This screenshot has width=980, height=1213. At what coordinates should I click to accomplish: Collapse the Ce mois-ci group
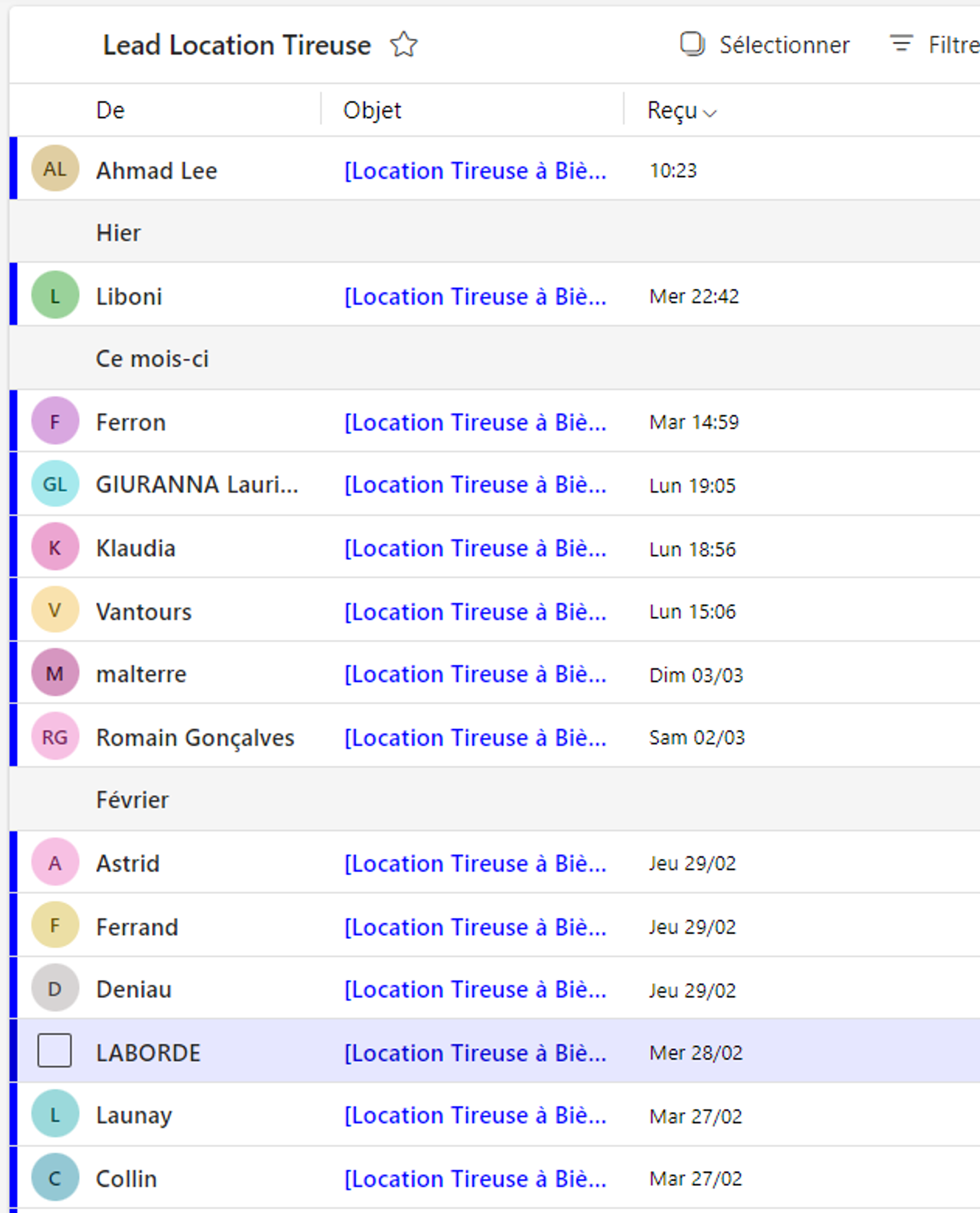point(152,359)
